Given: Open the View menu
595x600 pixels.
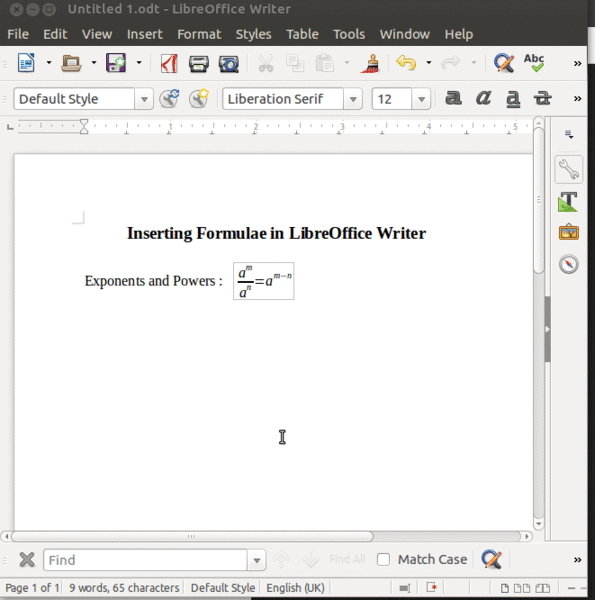Looking at the screenshot, I should point(97,34).
